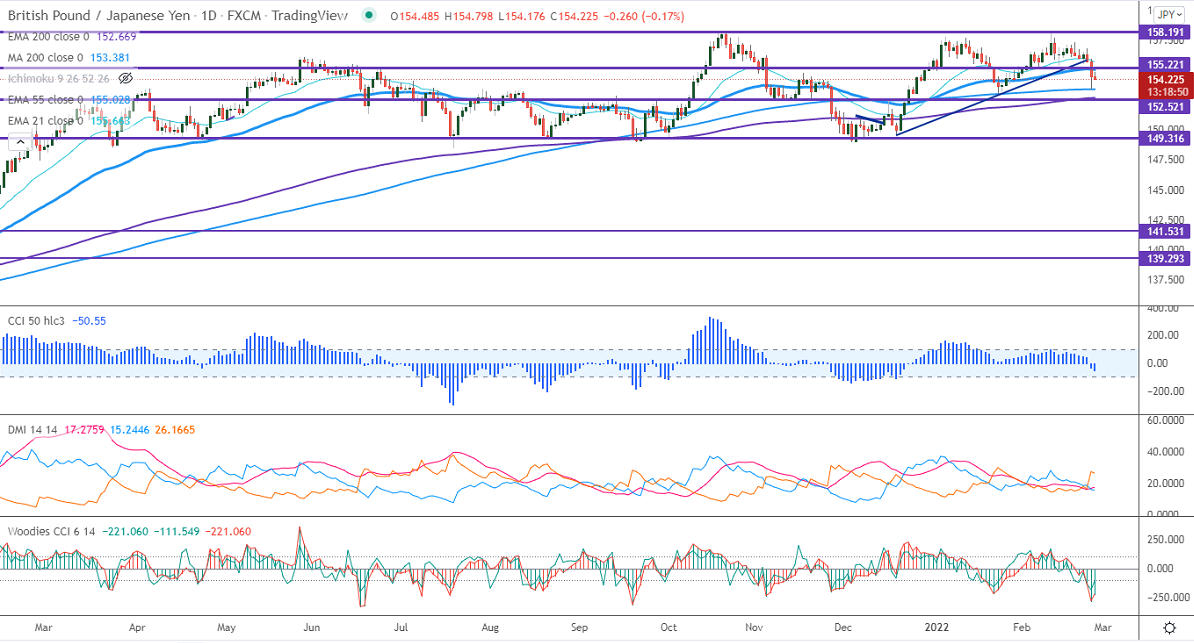Click the 152.521 horizontal line price label

tap(1166, 107)
